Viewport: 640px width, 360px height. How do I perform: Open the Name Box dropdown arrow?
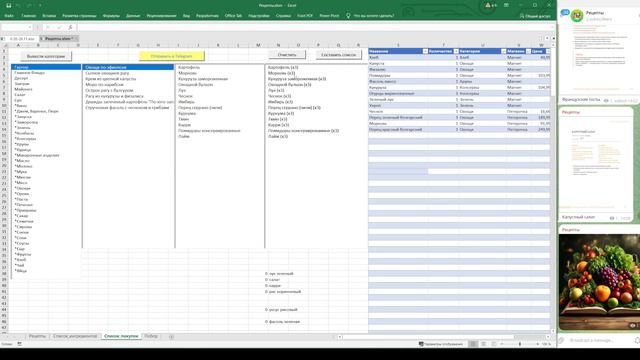click(30, 27)
